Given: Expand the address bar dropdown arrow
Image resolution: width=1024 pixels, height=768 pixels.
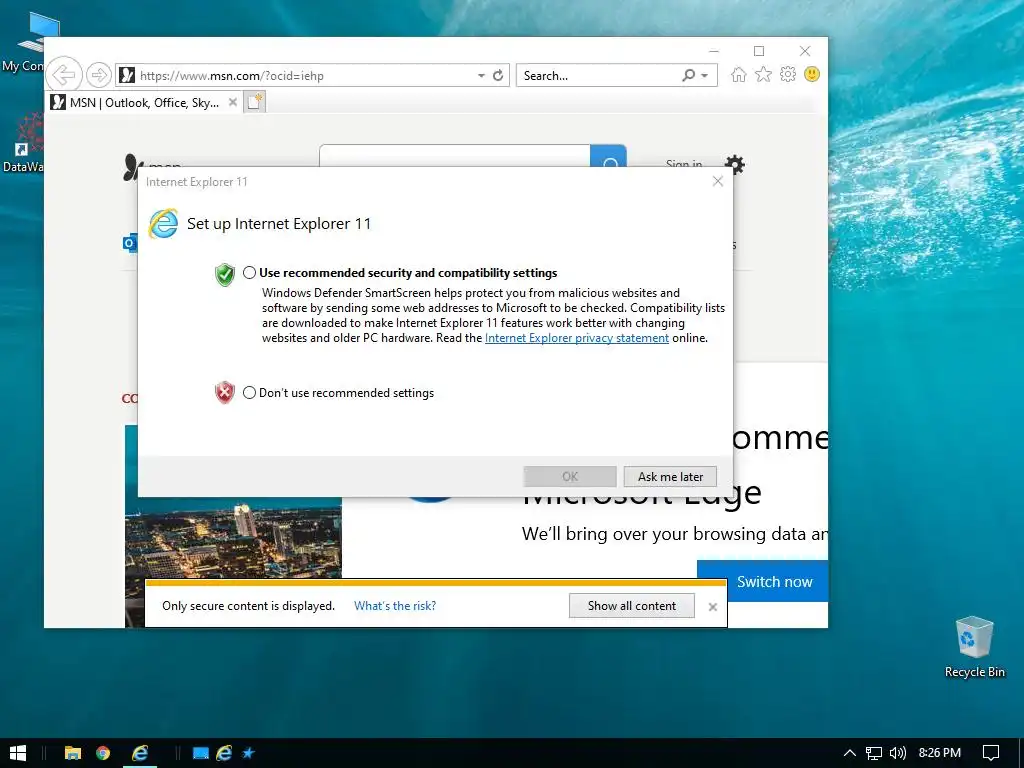Looking at the screenshot, I should tap(481, 75).
